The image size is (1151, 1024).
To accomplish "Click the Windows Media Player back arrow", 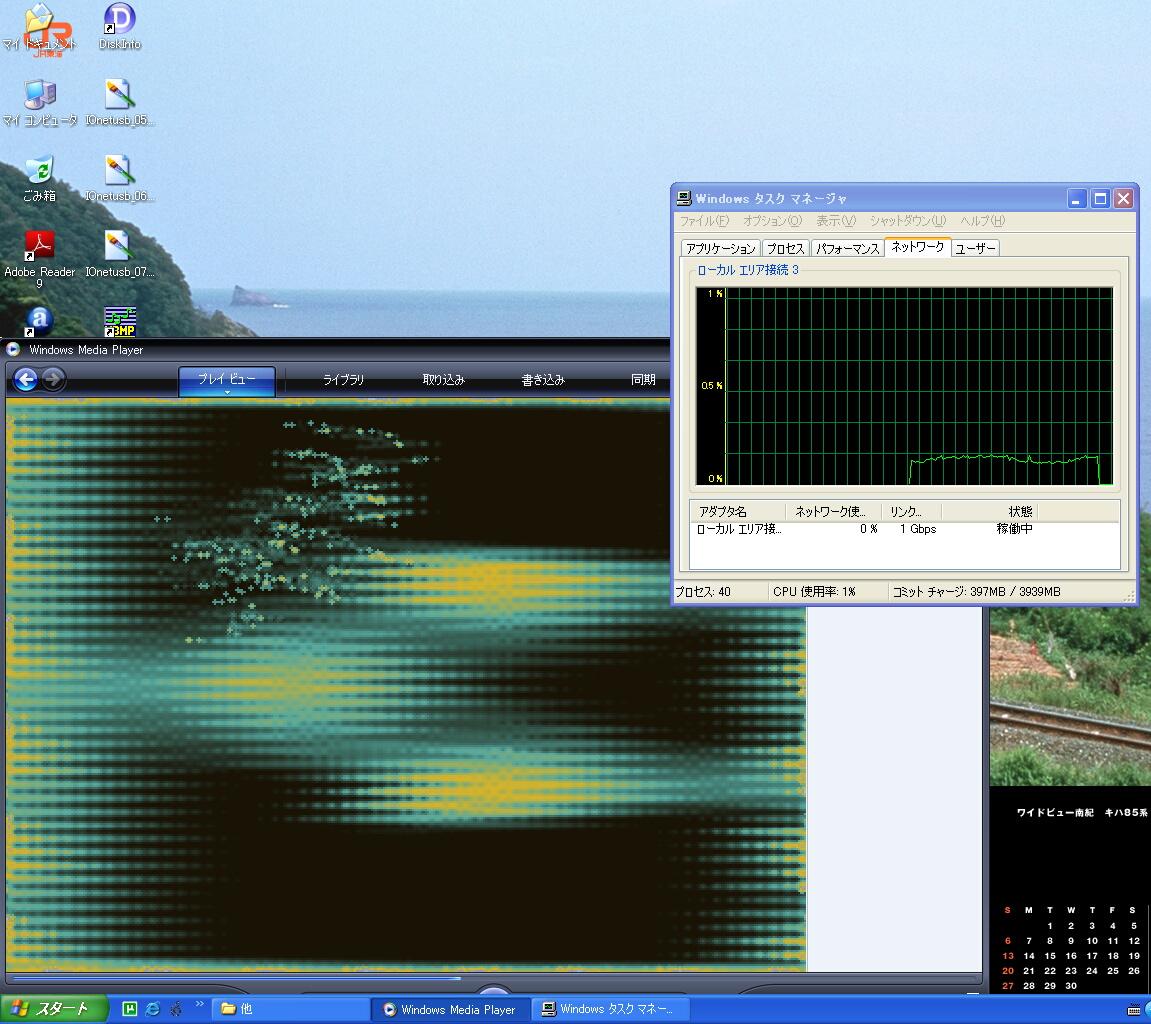I will click(26, 379).
